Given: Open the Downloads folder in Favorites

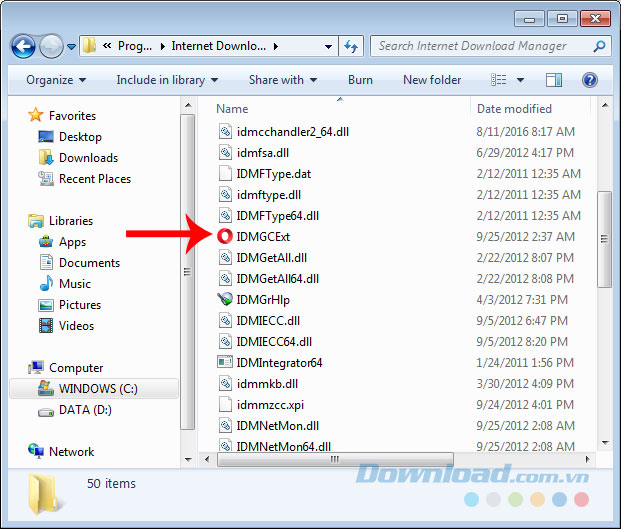Looking at the screenshot, I should [88, 158].
